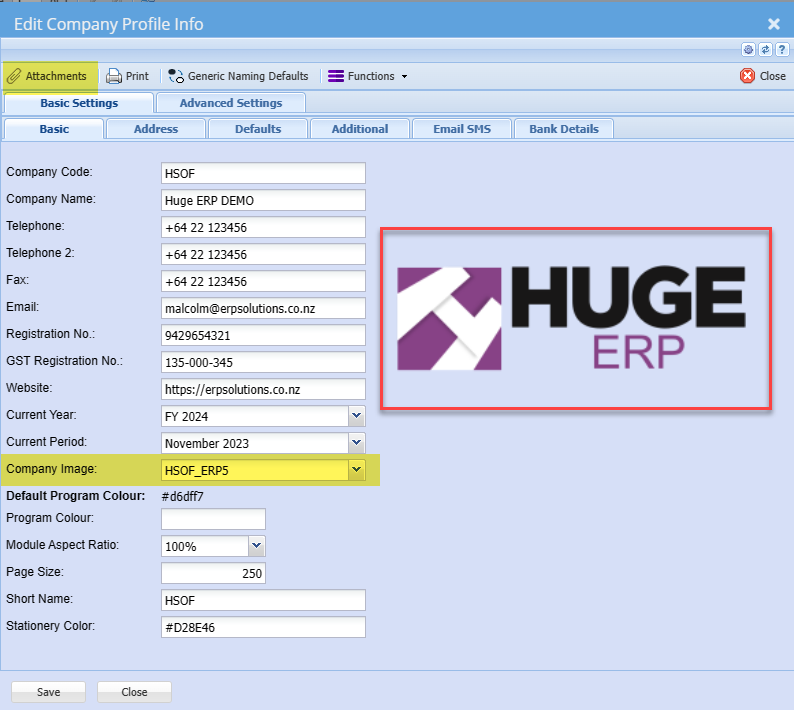Open the Address sub-tab
This screenshot has height=710, width=794.
156,129
